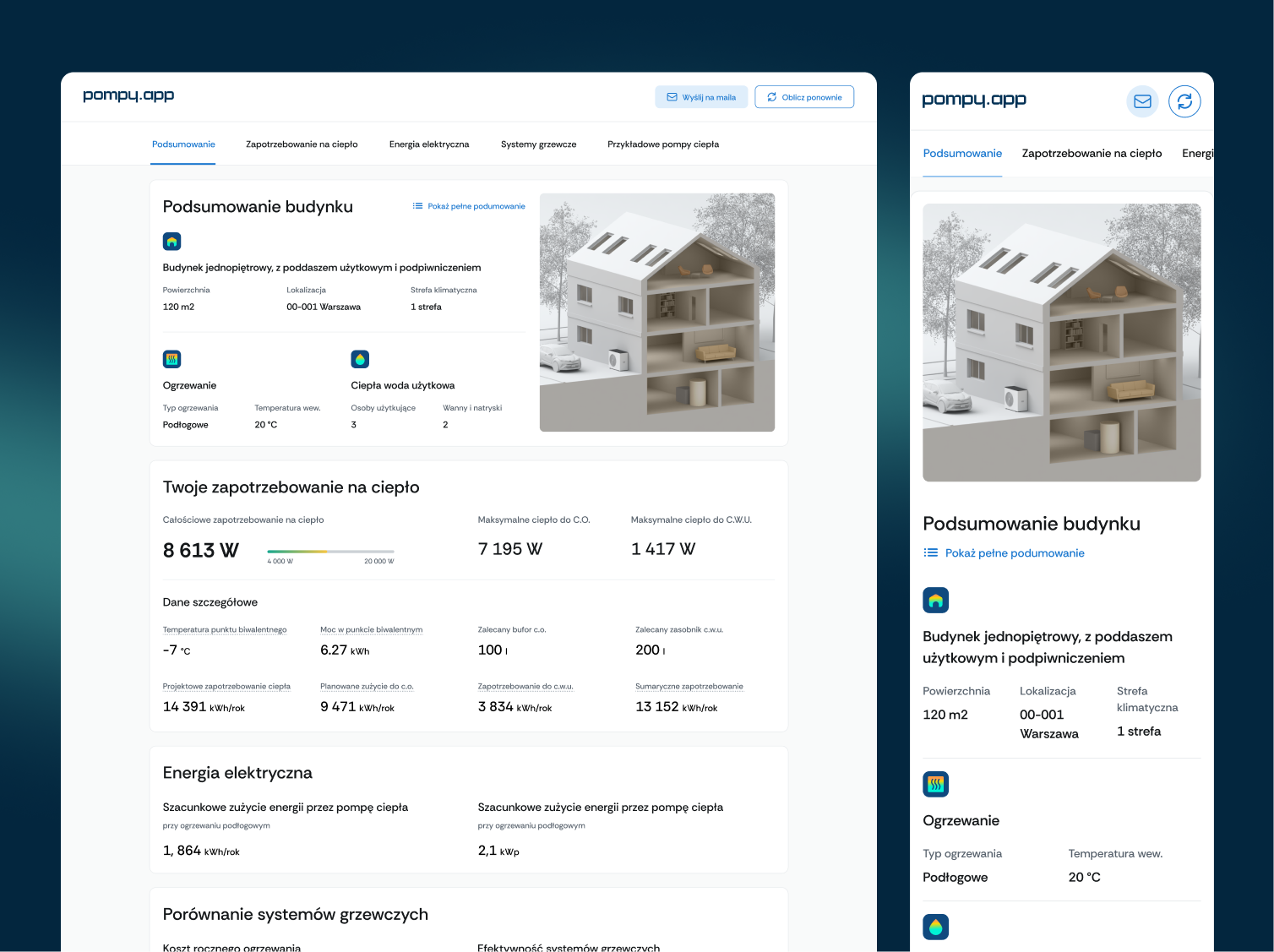
Task: Click the heat demand gradient bar
Action: 330,552
